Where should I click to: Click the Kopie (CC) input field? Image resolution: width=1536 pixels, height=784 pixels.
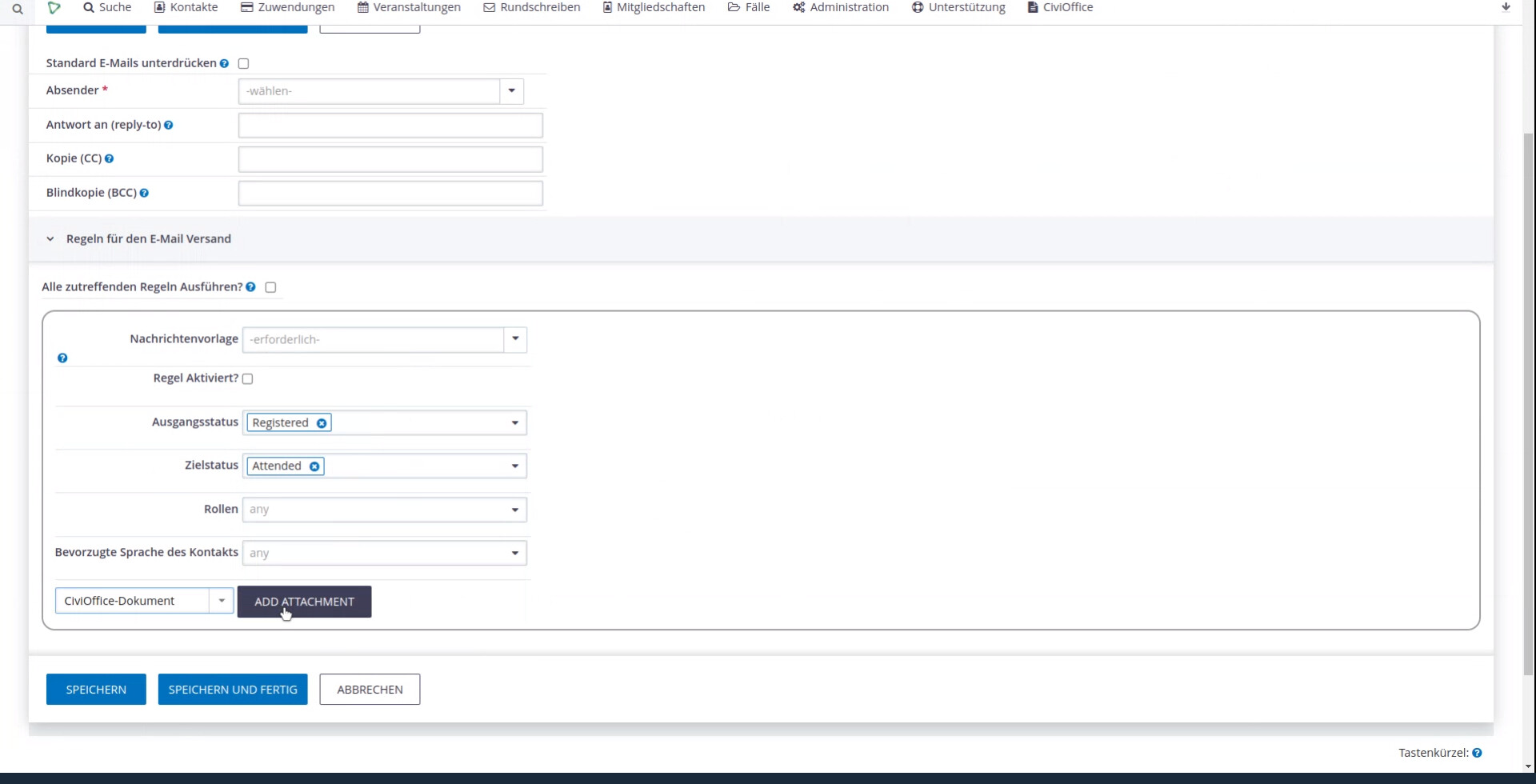tap(390, 159)
